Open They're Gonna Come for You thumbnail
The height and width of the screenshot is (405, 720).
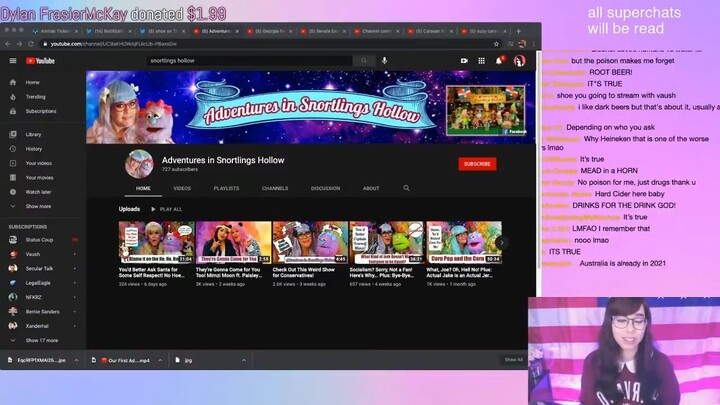click(x=233, y=242)
